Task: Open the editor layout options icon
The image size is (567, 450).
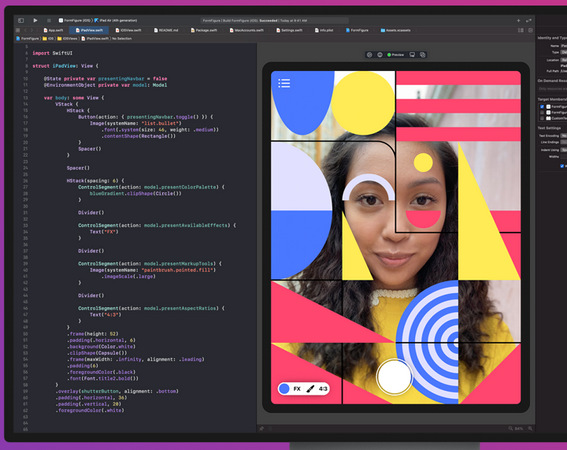Action: 520,30
